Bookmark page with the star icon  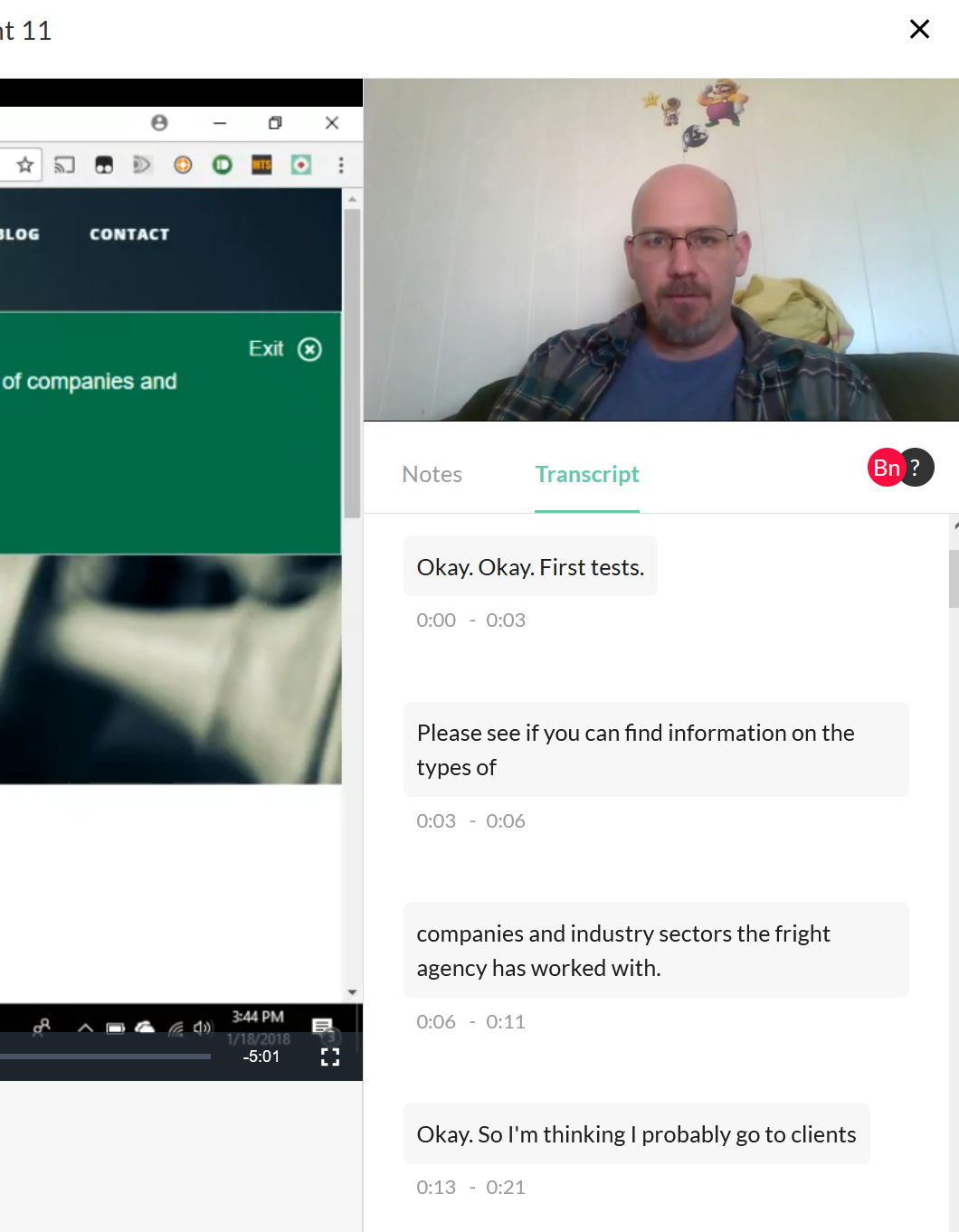[25, 165]
